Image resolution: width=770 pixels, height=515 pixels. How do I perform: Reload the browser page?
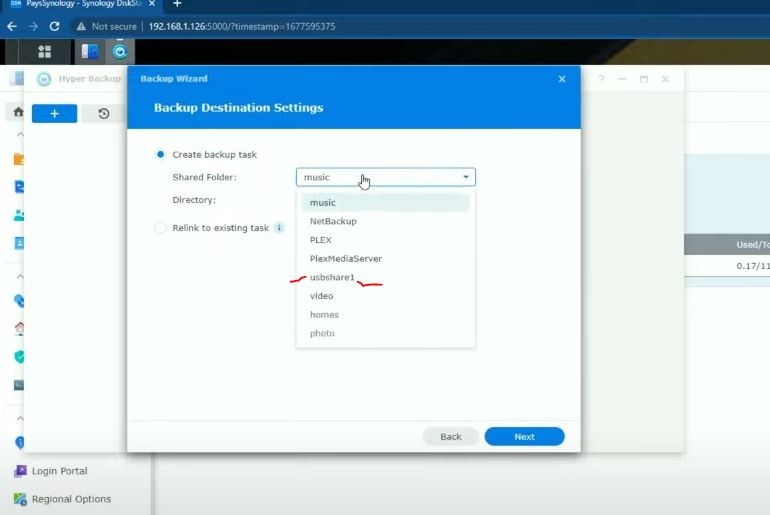click(55, 27)
